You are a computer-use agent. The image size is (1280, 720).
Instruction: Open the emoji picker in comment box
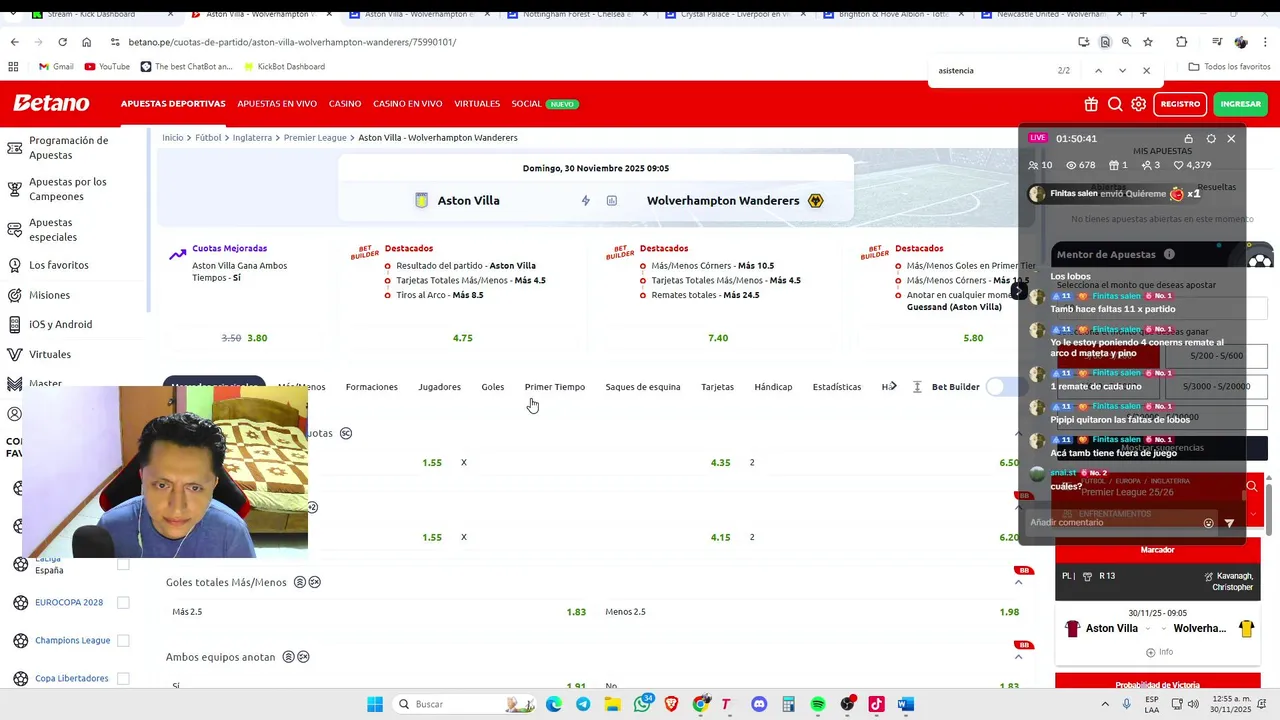[x=1209, y=523]
